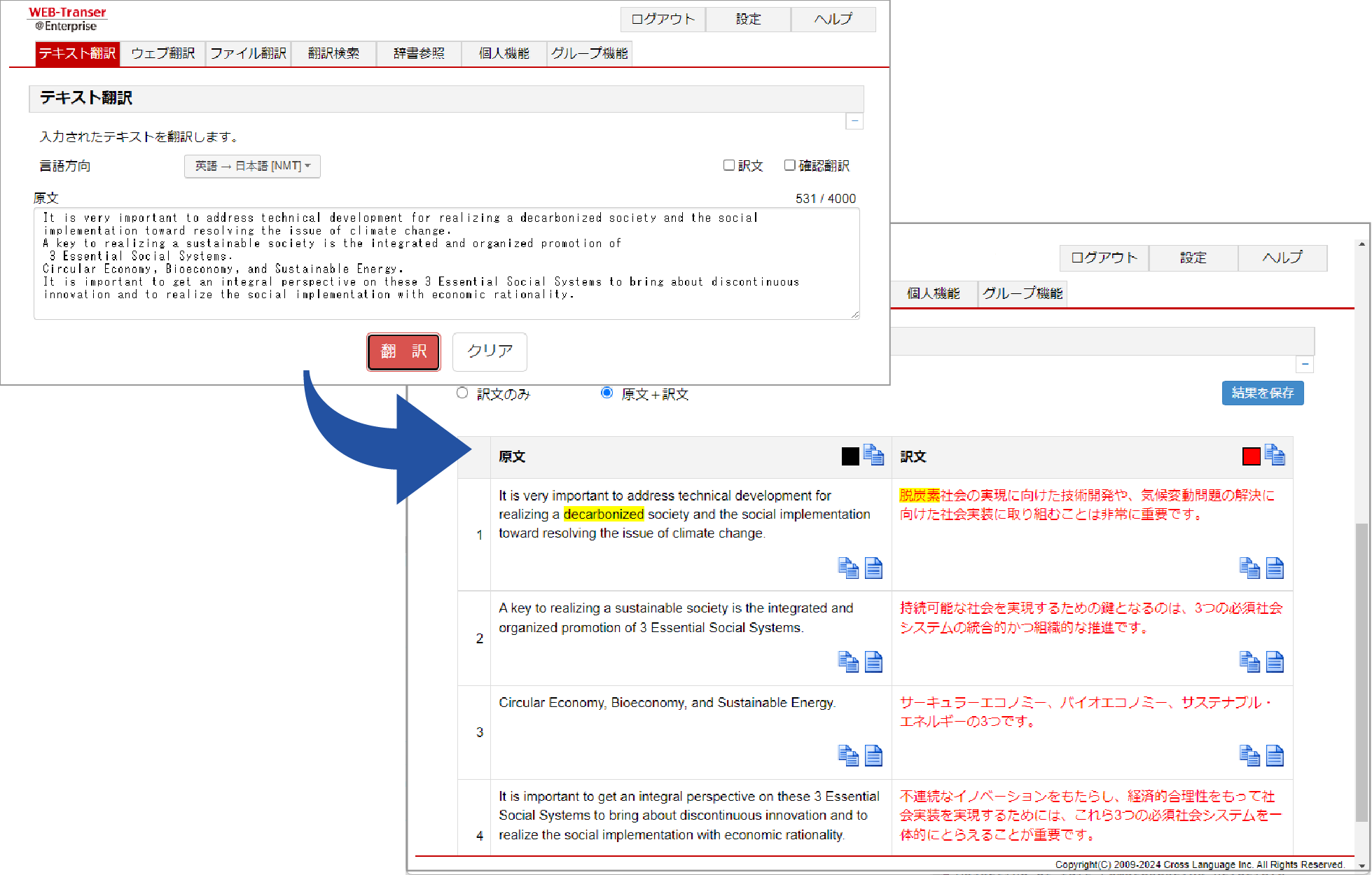
Task: Collapse the result panel with minus button
Action: click(x=1305, y=364)
